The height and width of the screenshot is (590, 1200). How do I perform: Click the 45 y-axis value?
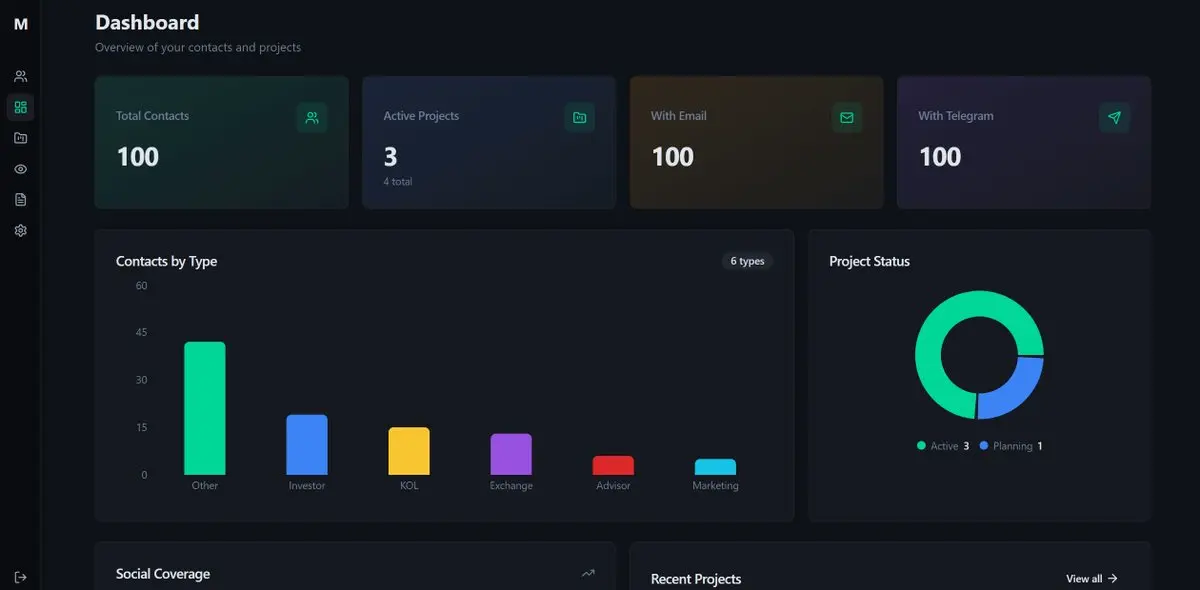coord(141,333)
